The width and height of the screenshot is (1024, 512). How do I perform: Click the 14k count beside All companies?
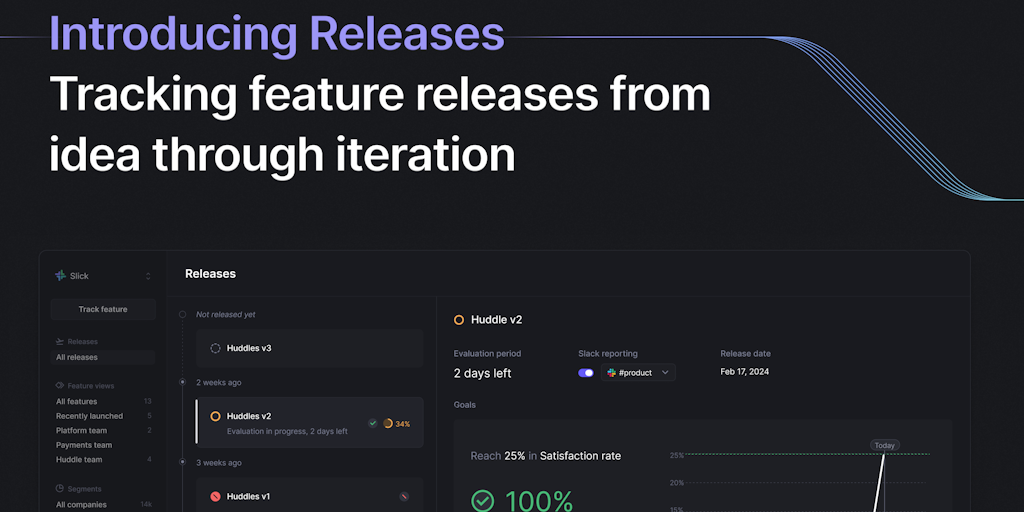(x=146, y=505)
